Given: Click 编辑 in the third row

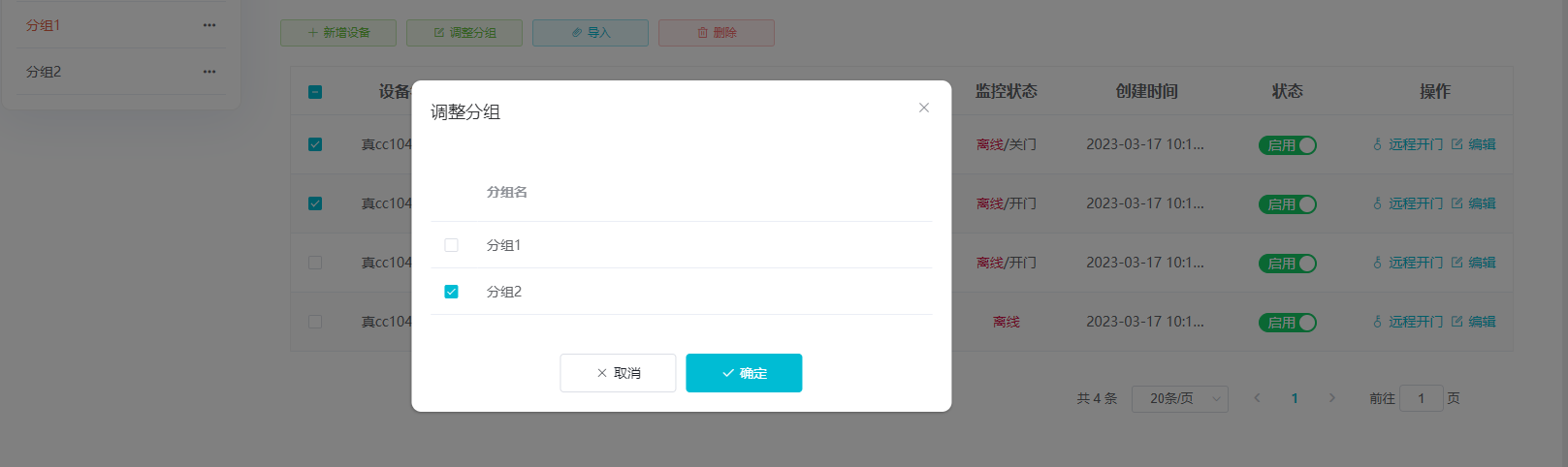Looking at the screenshot, I should pyautogui.click(x=1474, y=263).
